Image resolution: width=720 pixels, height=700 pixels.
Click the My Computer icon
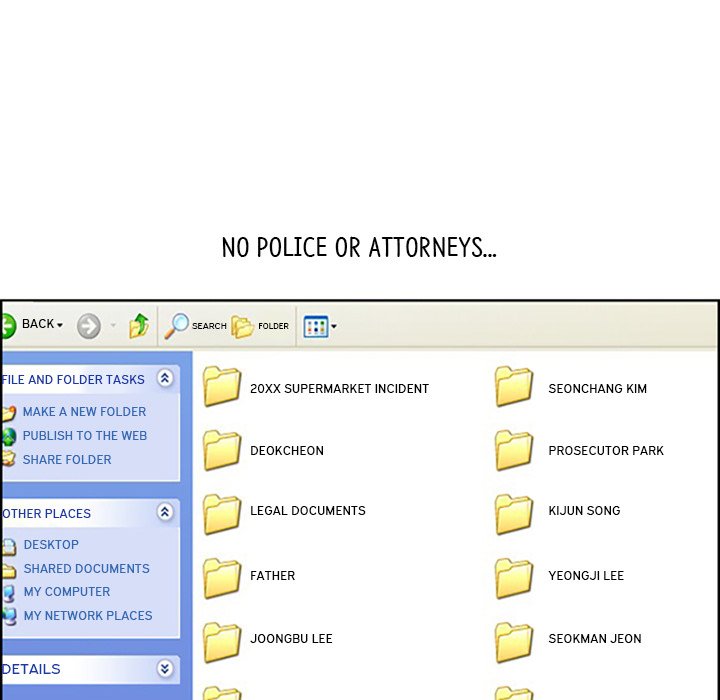tap(9, 593)
